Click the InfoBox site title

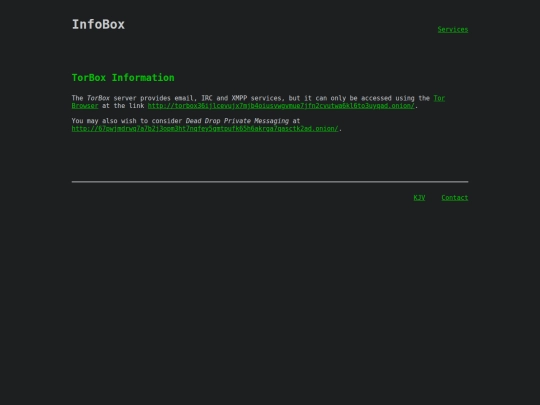click(x=98, y=24)
